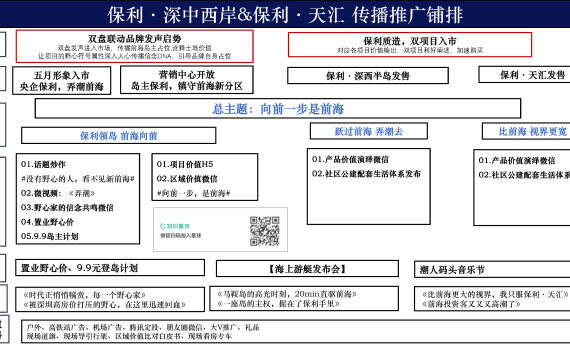The image size is (570, 360).
Task: Click the blue label 保利领岛 前海向前
Action: coord(119,136)
